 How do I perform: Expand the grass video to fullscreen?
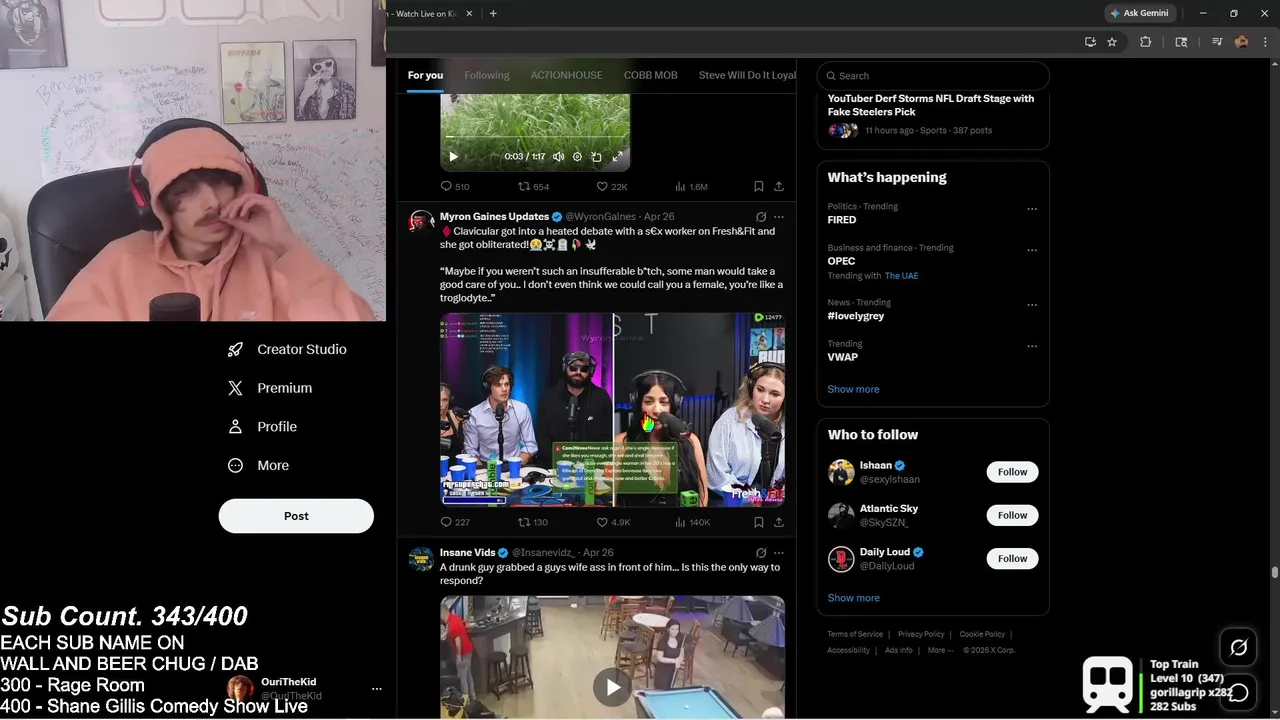(617, 157)
